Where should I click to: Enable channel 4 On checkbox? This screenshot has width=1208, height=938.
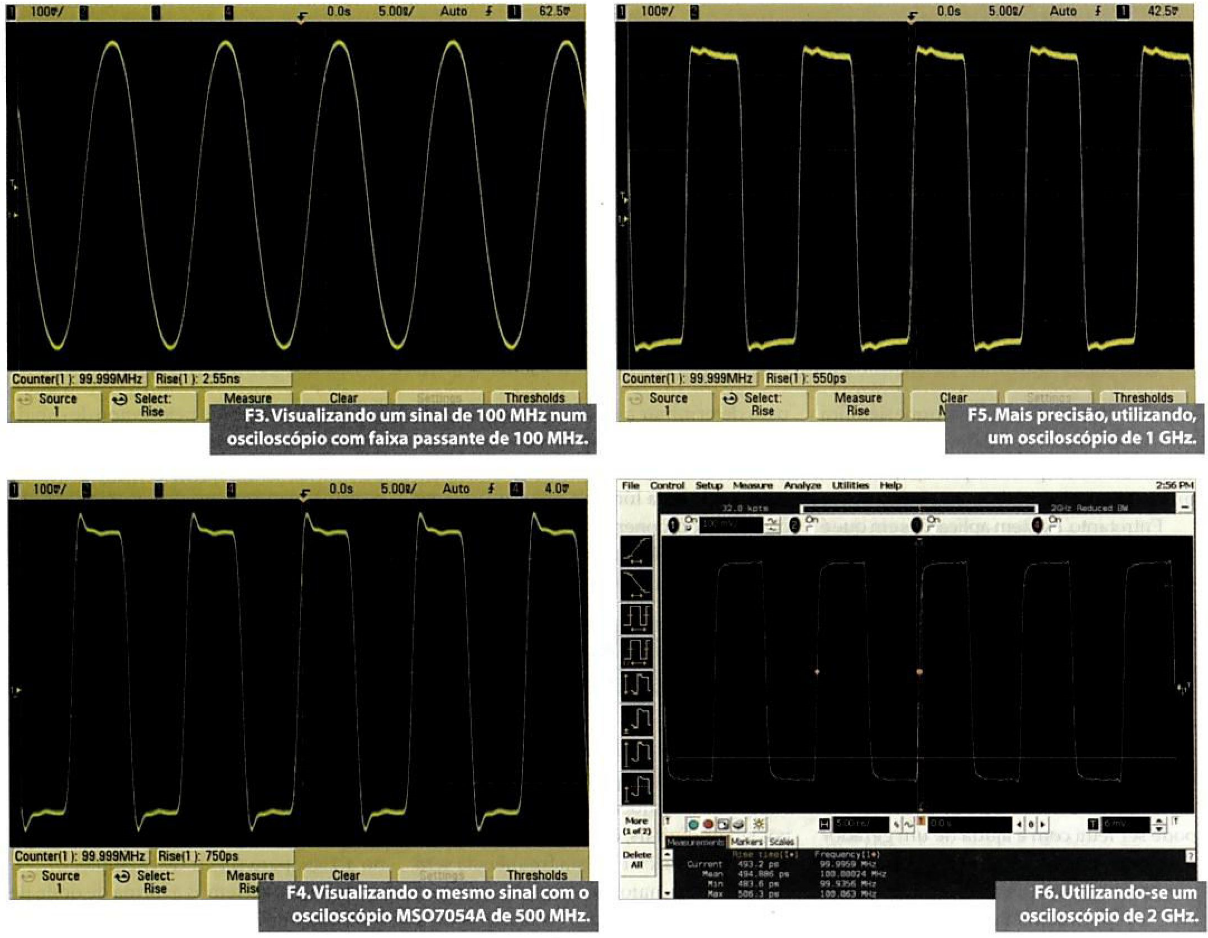[x=1053, y=519]
